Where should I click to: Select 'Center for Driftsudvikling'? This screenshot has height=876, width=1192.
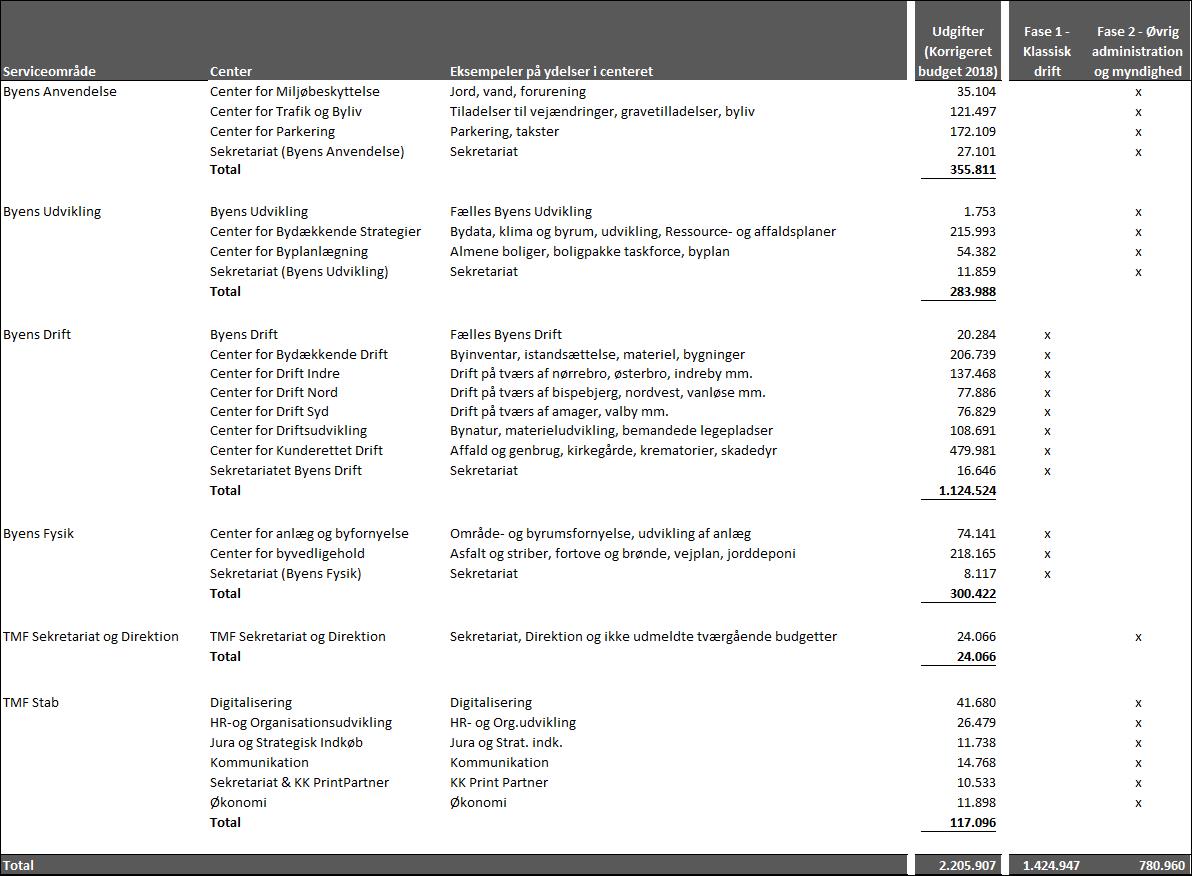[288, 430]
